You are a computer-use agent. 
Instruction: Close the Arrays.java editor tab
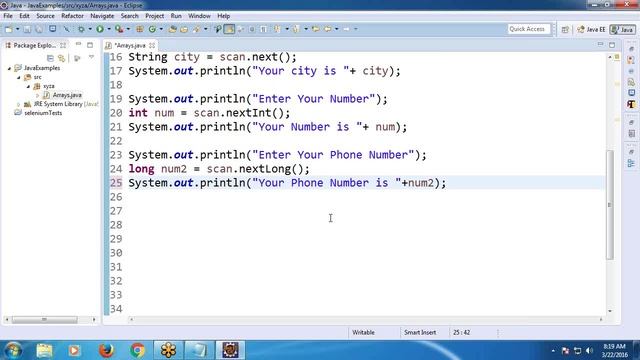point(152,45)
